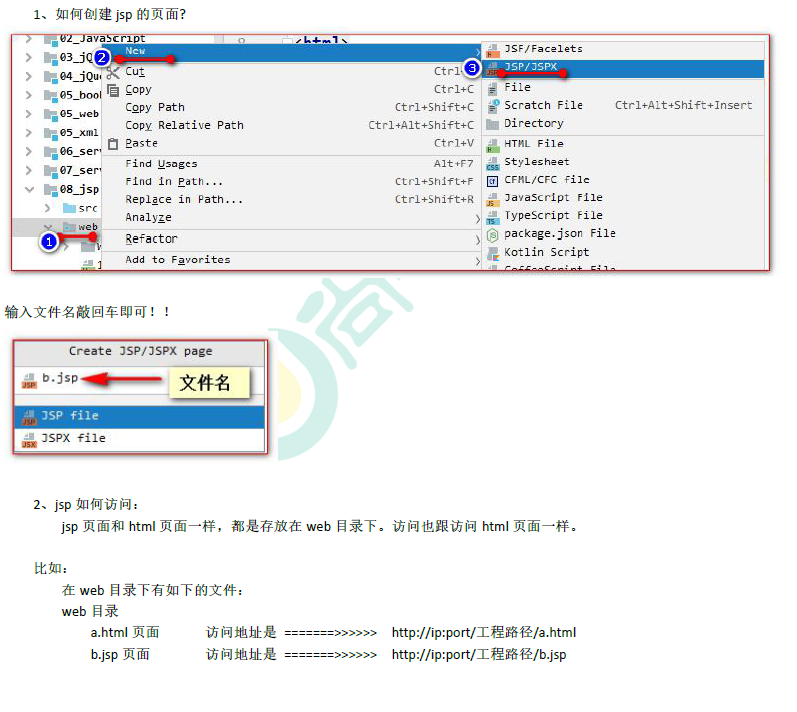797x712 pixels.
Task: Click the Cut scissors icon
Action: pyautogui.click(x=113, y=72)
